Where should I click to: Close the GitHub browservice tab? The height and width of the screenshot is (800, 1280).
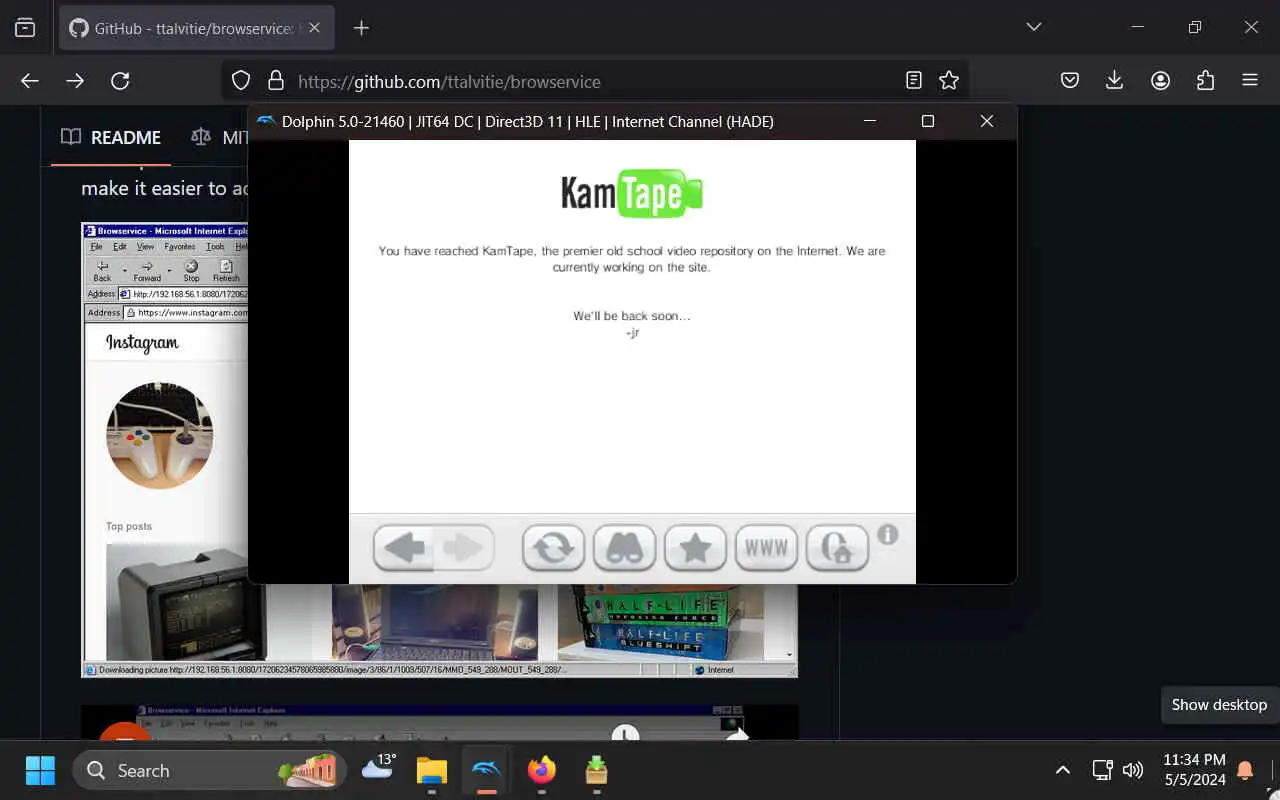tap(314, 28)
